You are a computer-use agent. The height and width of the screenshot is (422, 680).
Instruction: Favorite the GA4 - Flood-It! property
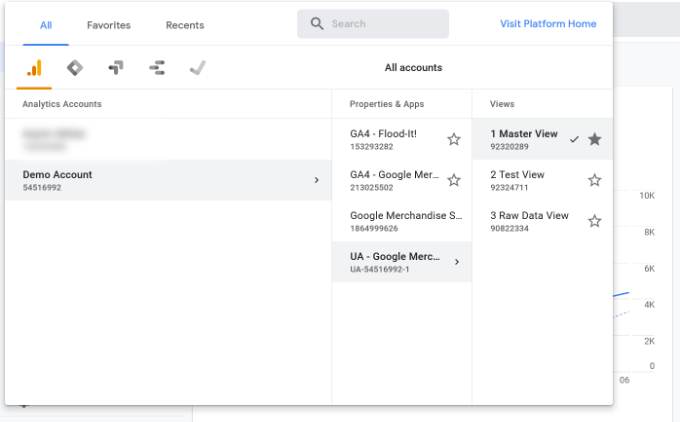(x=454, y=139)
